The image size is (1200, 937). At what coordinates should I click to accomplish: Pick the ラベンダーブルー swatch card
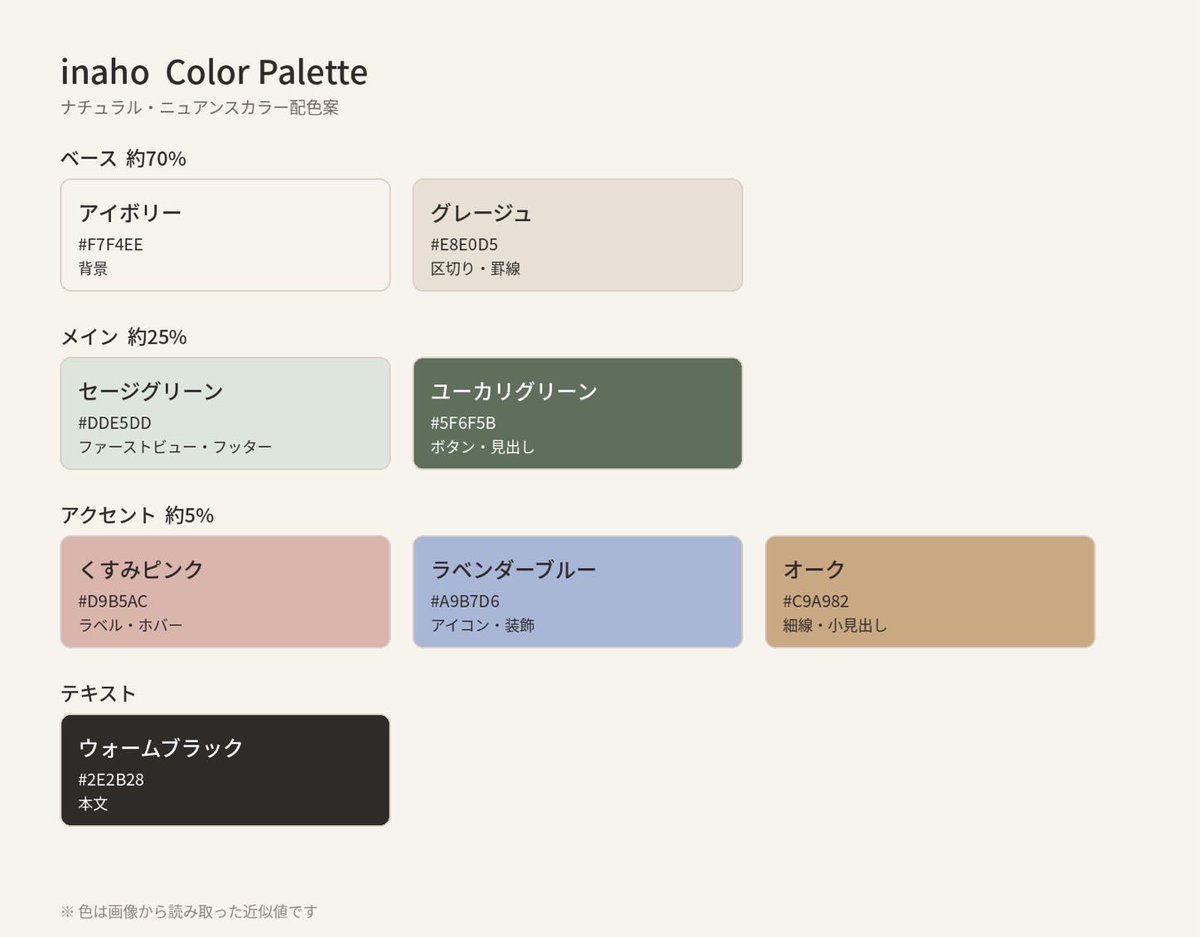pyautogui.click(x=578, y=592)
